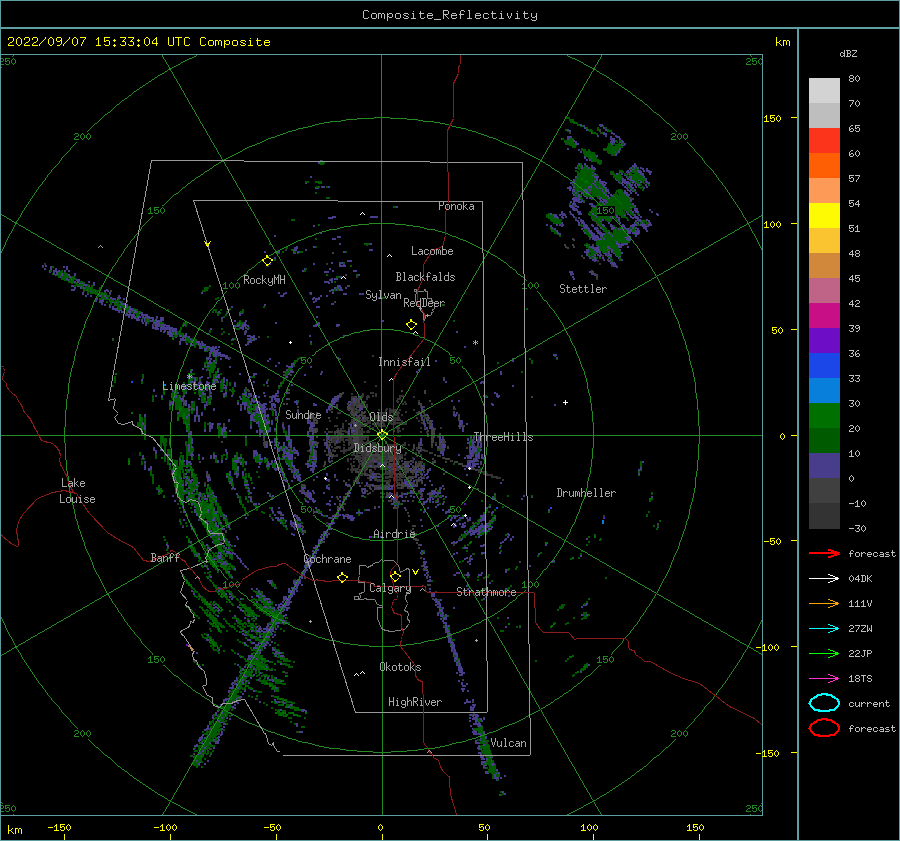Screen dimensions: 900x841
Task: Click the red forecast arrow in legend
Action: pos(824,553)
